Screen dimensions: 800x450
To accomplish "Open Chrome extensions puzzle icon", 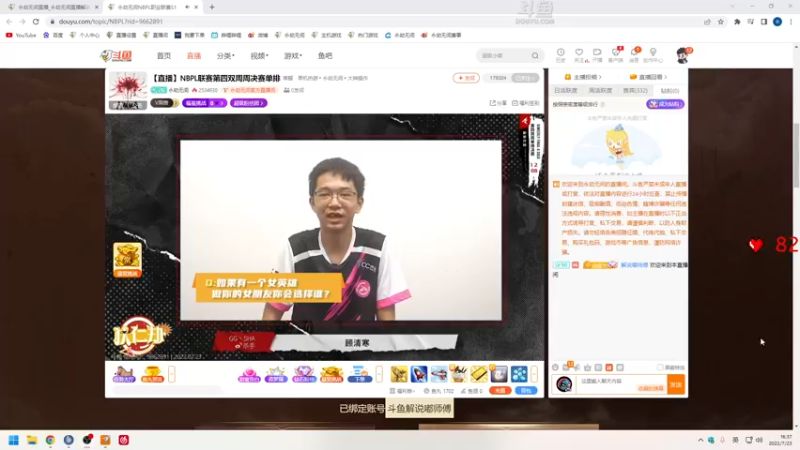I will coord(737,21).
